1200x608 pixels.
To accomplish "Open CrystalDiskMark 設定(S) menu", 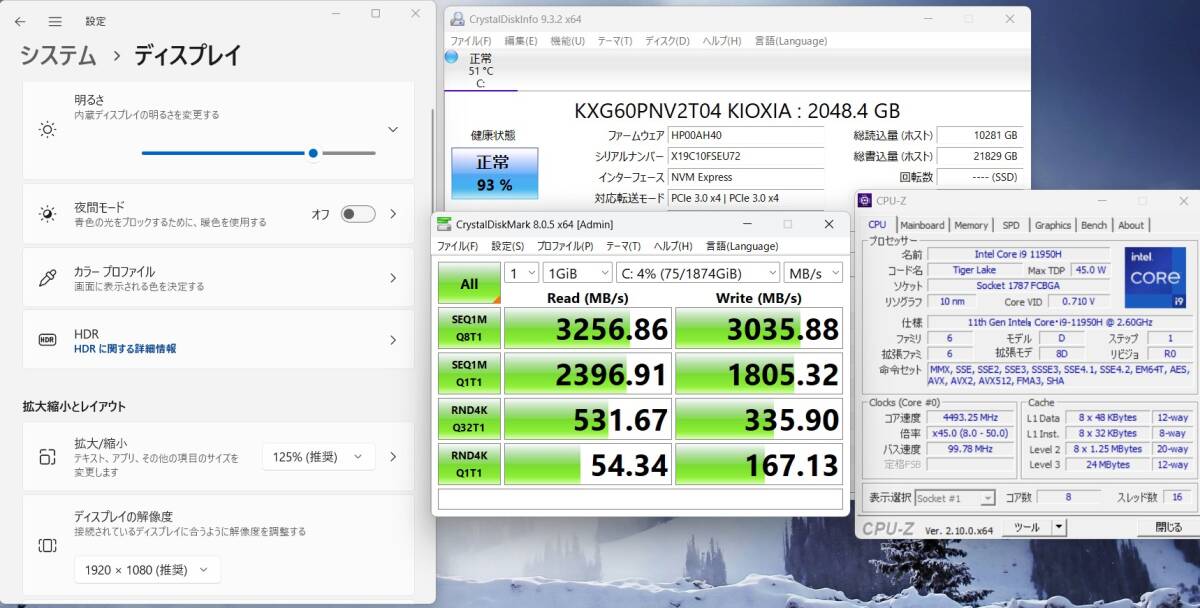I will click(507, 246).
